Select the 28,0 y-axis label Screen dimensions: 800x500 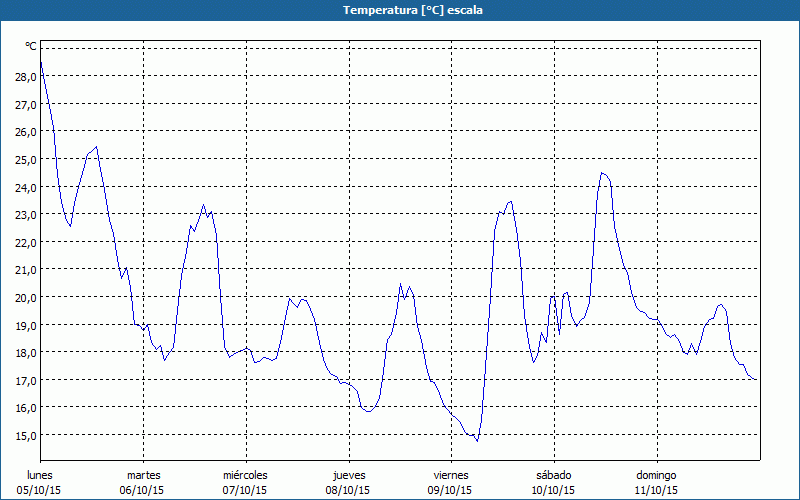click(x=23, y=76)
